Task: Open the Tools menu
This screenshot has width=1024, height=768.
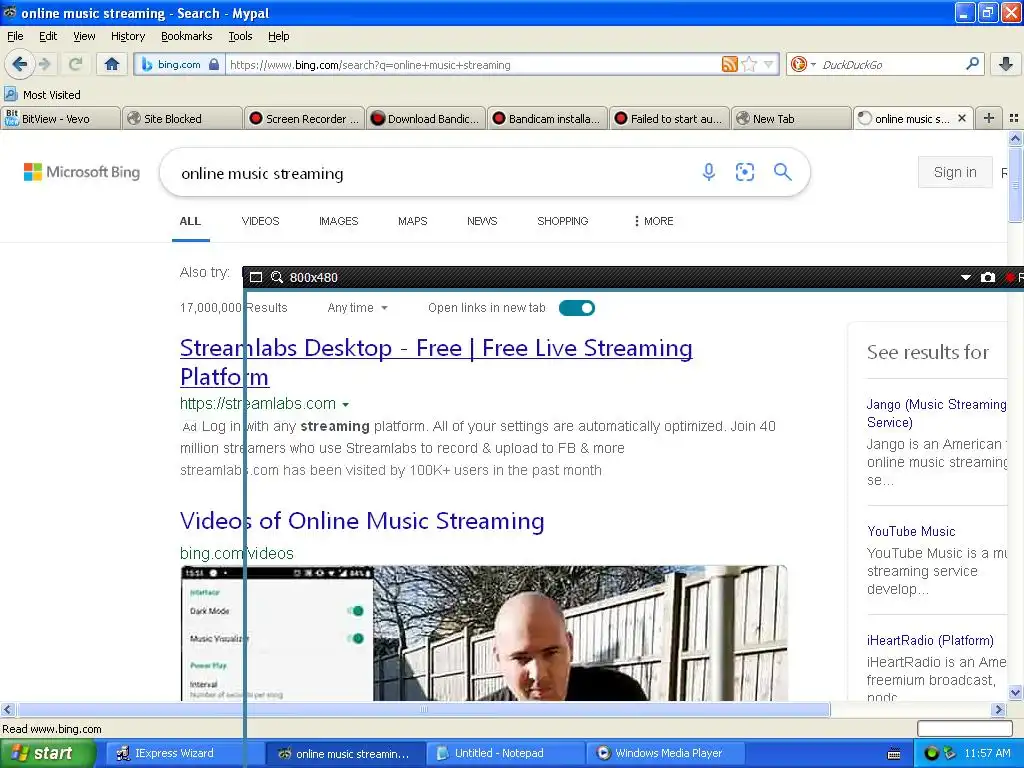Action: (240, 36)
